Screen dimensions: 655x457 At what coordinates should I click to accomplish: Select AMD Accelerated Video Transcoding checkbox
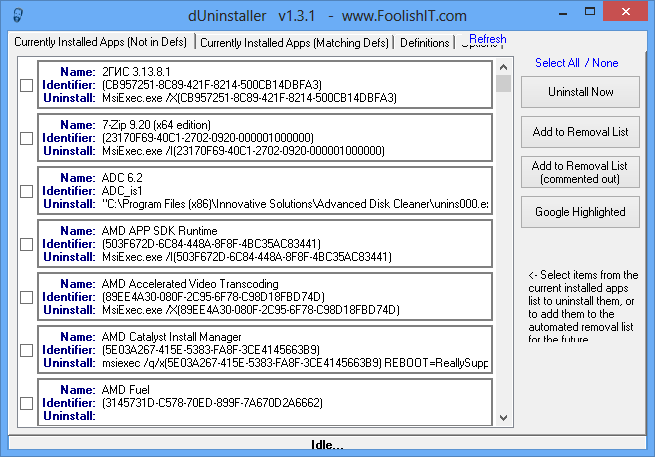(x=27, y=297)
